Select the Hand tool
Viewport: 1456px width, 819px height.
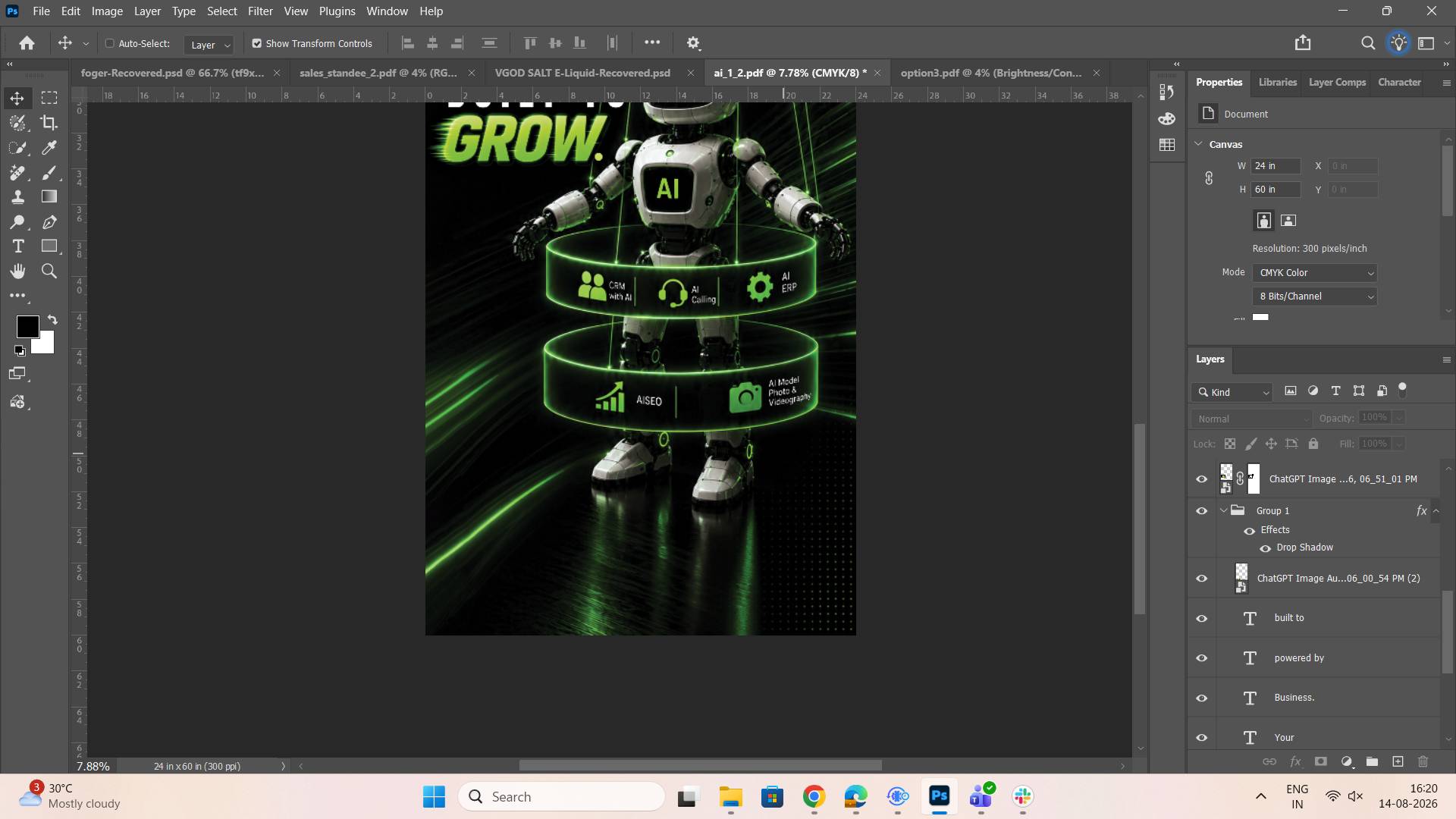(x=18, y=271)
